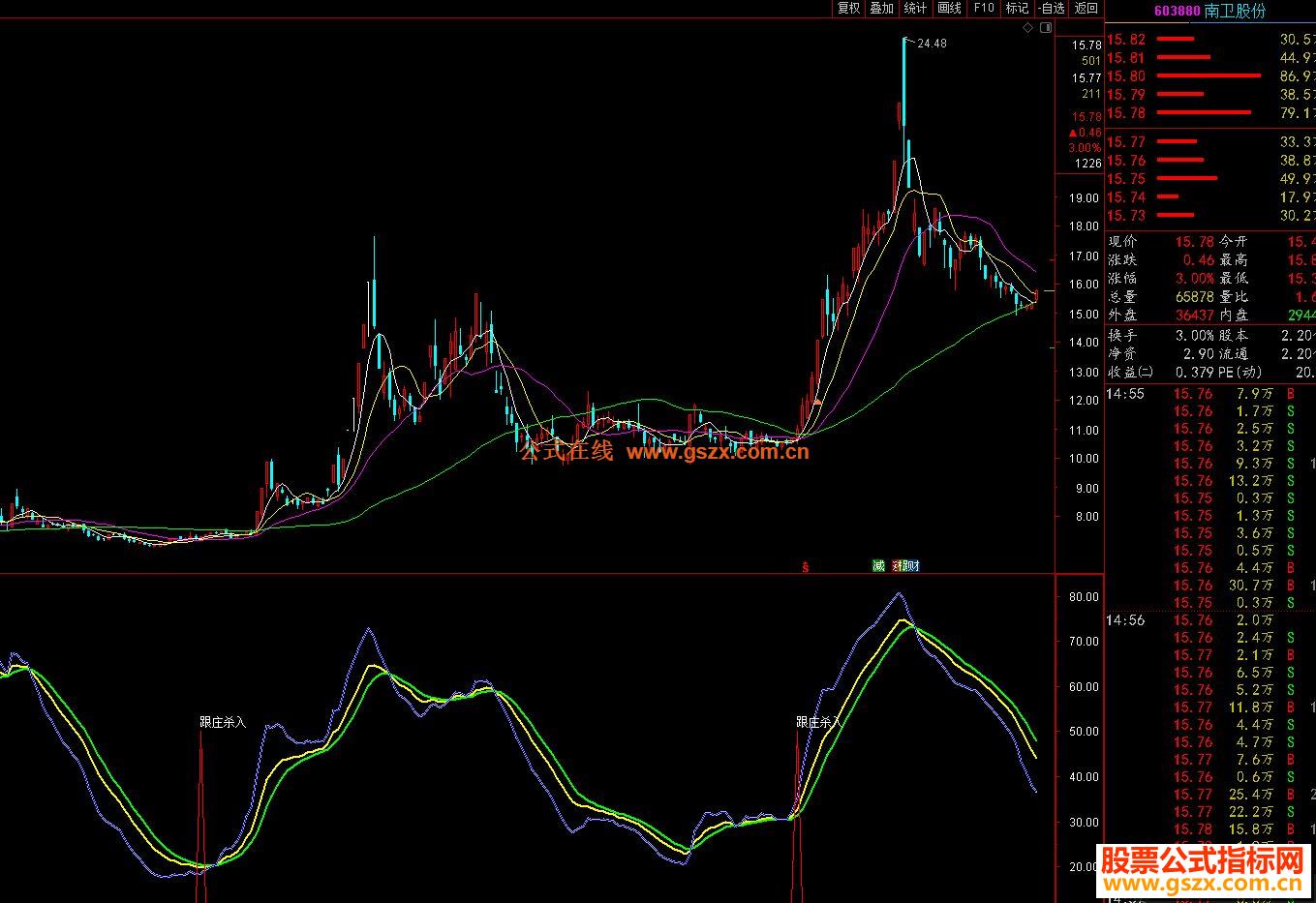Viewport: 1316px width, 903px height.
Task: Click the 14:56 timestamp in trade list
Action: [1126, 620]
